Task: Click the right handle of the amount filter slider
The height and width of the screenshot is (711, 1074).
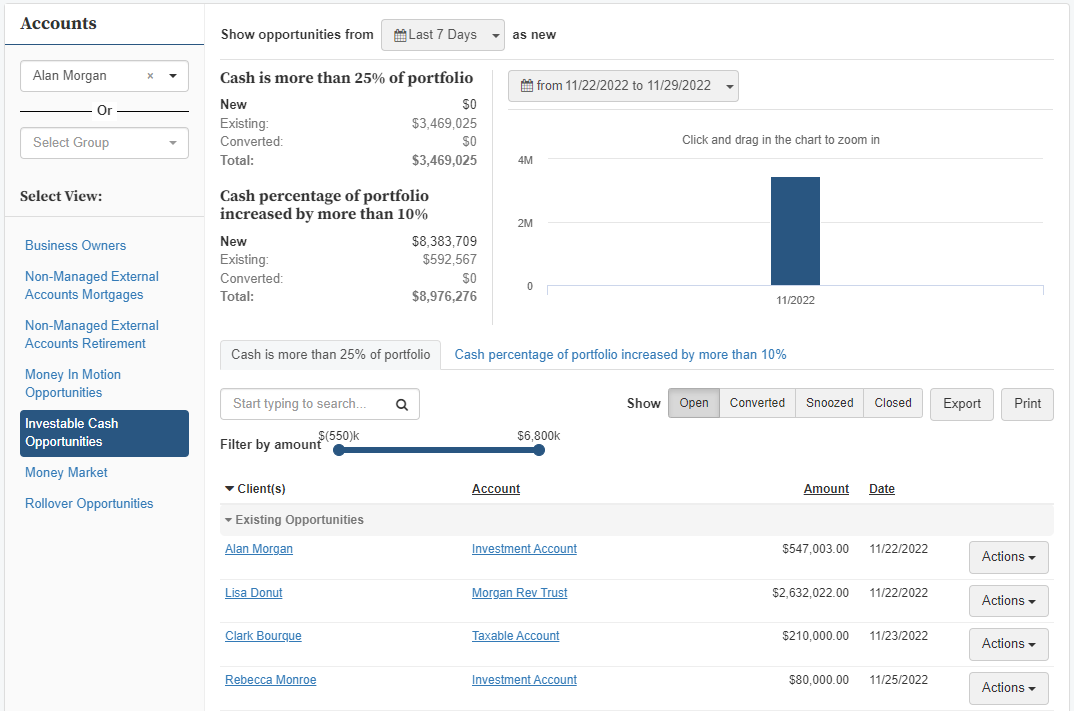Action: pyautogui.click(x=539, y=450)
